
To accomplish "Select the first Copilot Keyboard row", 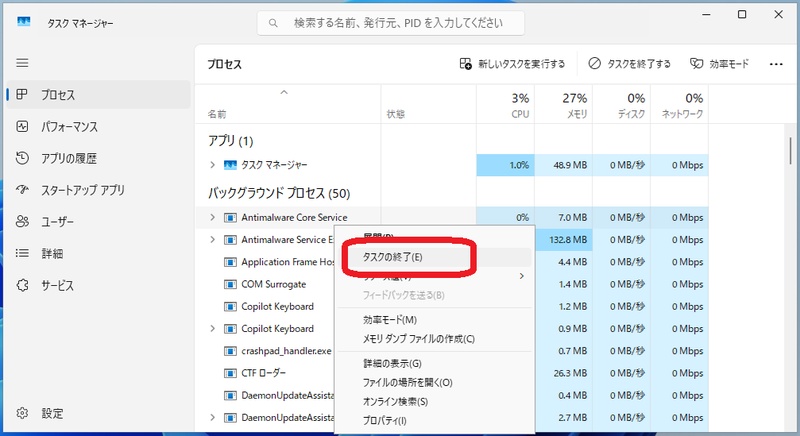I will 278,306.
